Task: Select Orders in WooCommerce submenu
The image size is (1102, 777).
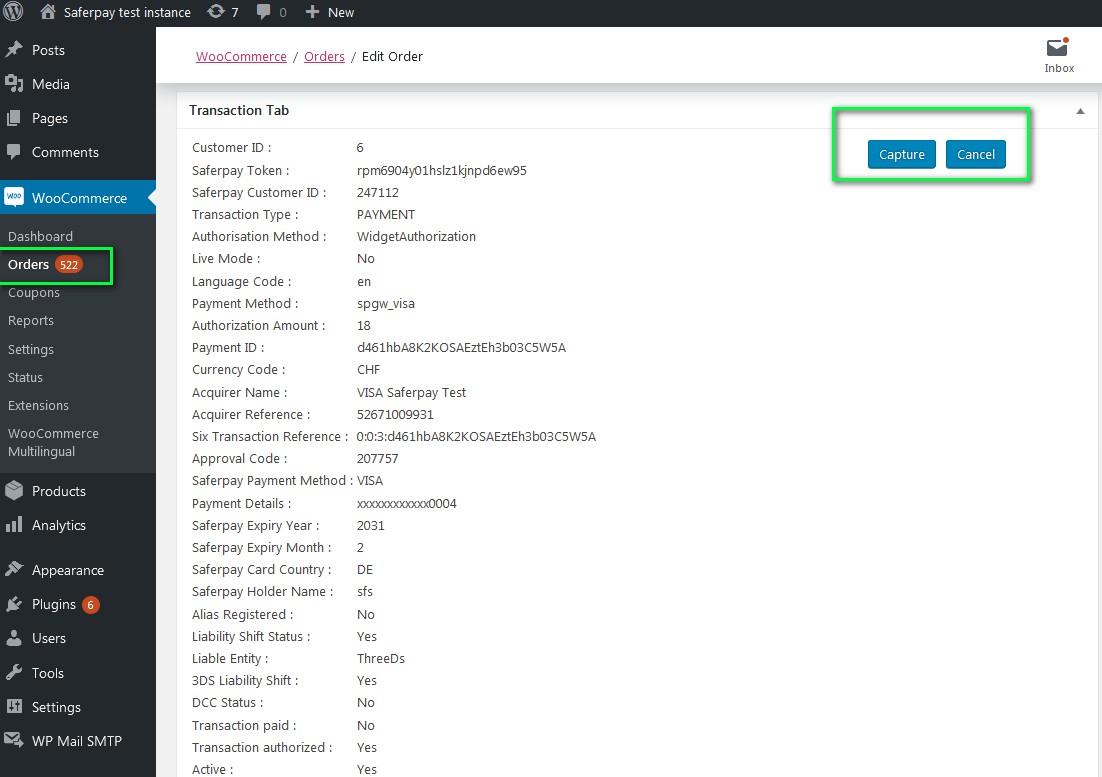Action: tap(28, 264)
